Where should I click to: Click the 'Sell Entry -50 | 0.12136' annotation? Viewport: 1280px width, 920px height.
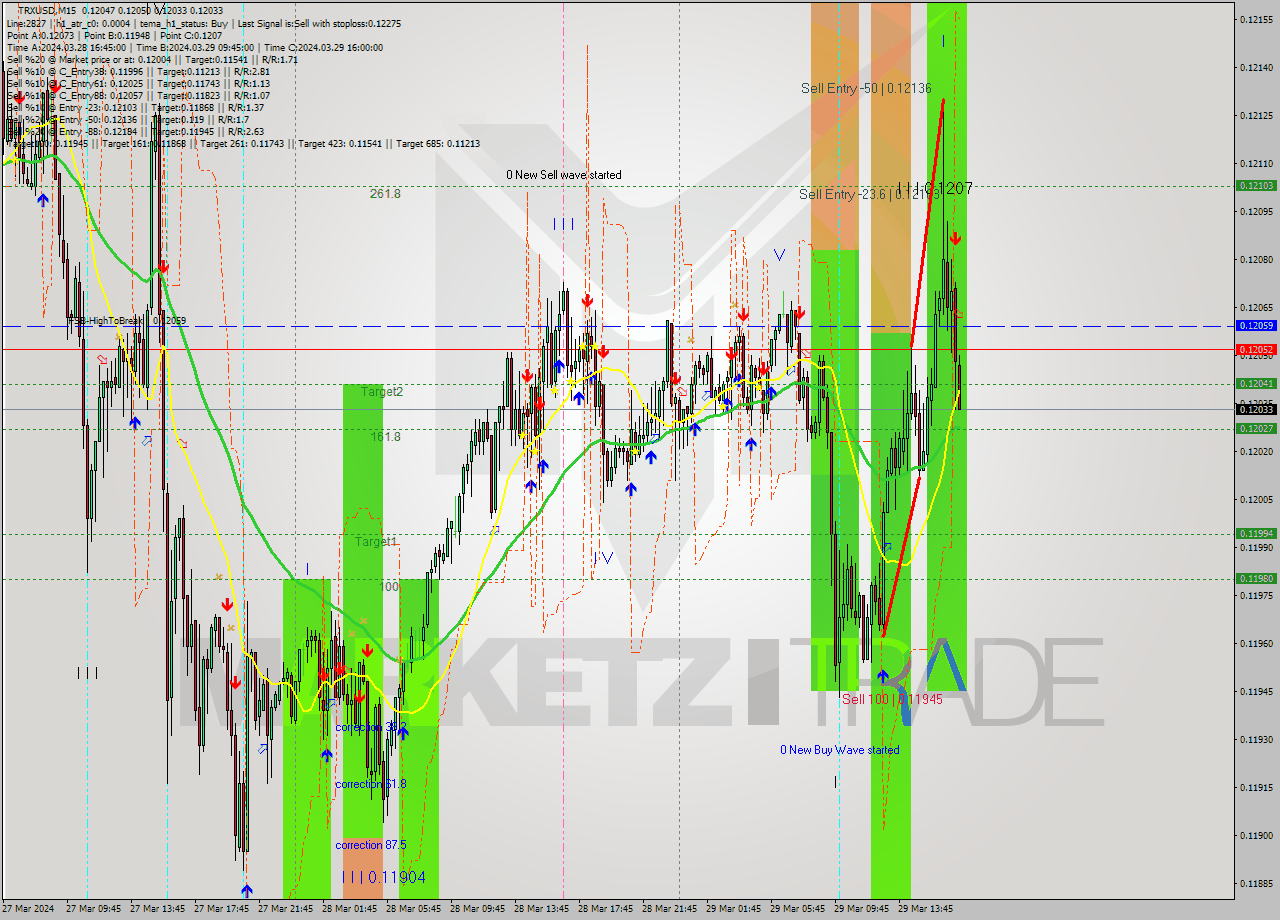tap(866, 89)
